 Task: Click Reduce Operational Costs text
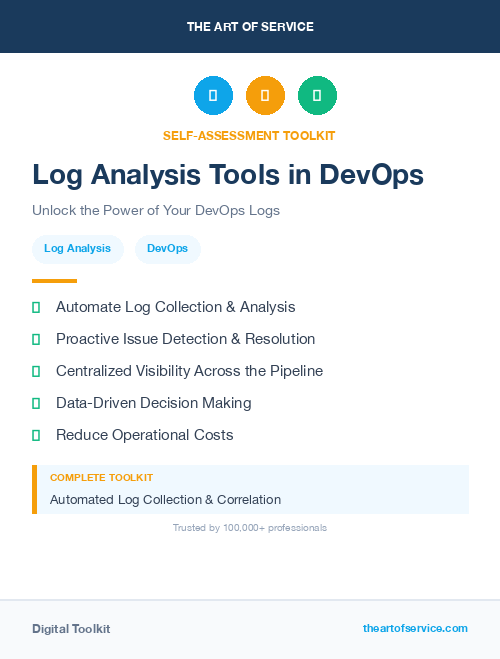[x=145, y=435]
